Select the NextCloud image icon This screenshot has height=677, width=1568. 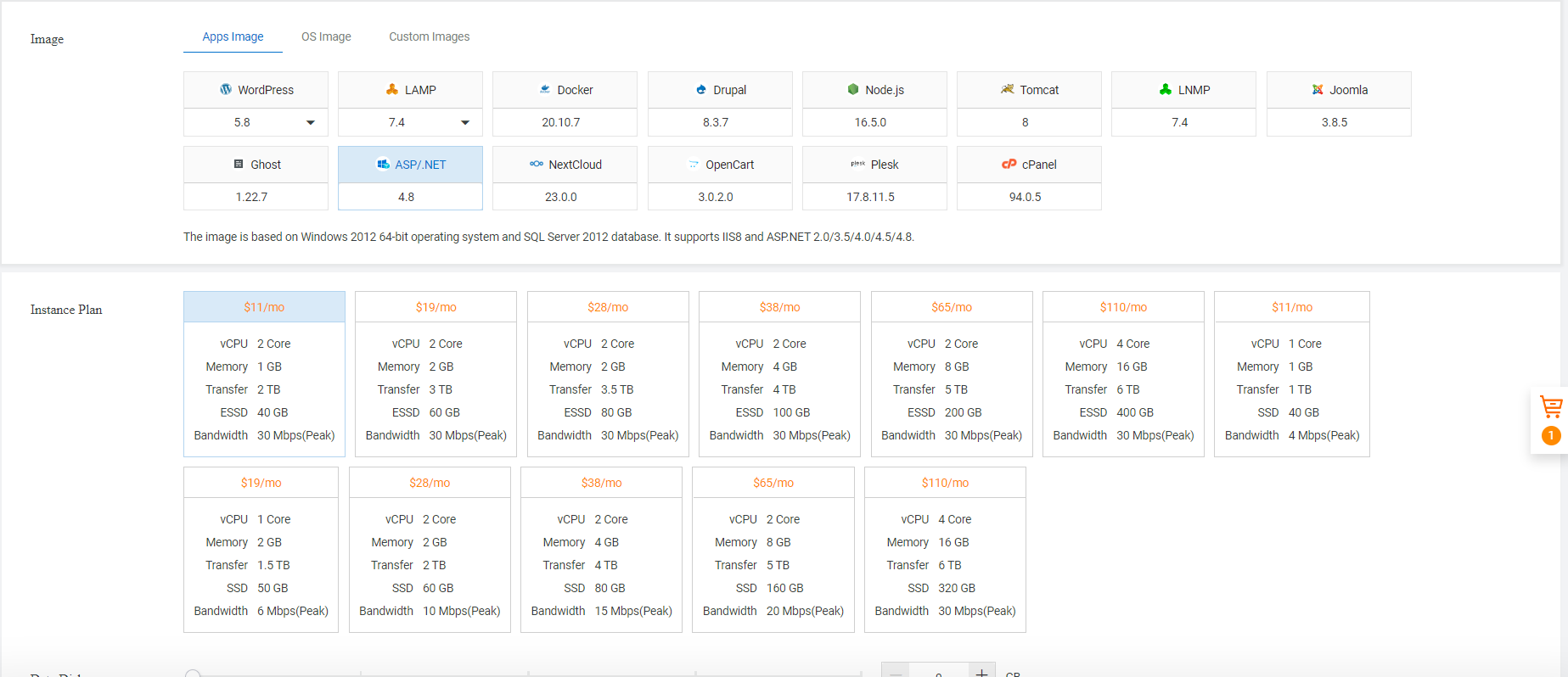[x=537, y=164]
